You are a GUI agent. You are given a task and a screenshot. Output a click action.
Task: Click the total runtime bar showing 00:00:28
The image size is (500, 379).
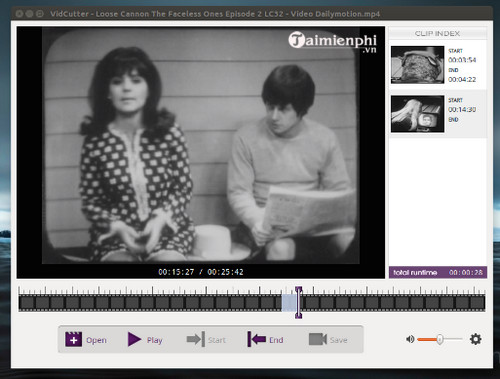click(x=438, y=272)
